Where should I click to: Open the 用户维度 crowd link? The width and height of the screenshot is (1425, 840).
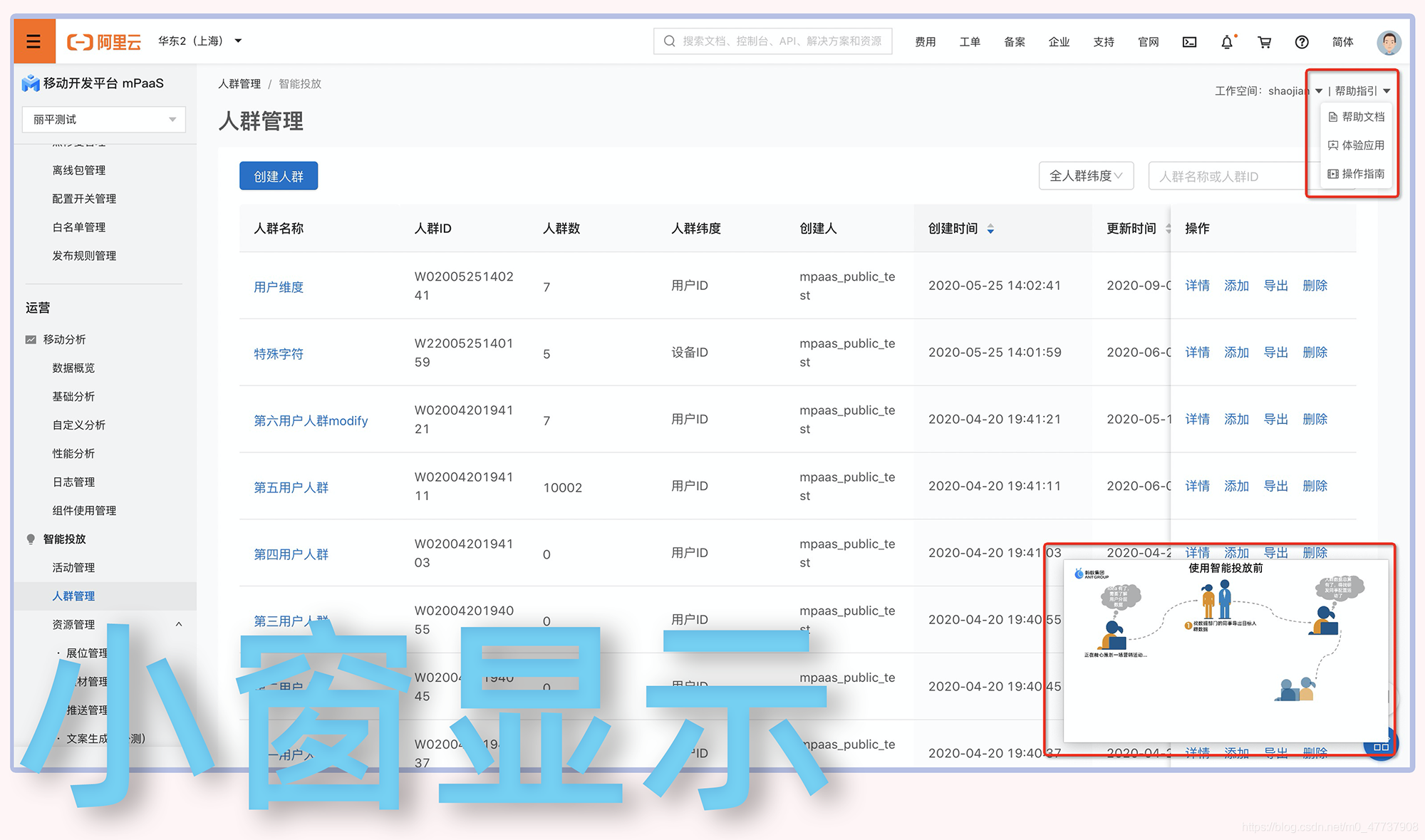[279, 286]
